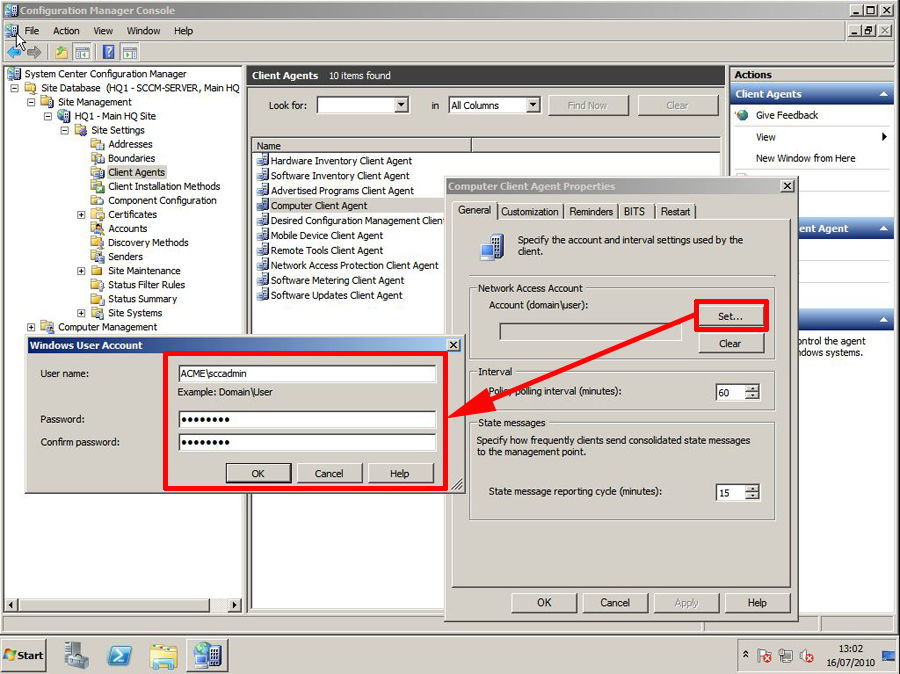
Task: Click Cancel in Computer Client Agent Properties
Action: point(615,602)
